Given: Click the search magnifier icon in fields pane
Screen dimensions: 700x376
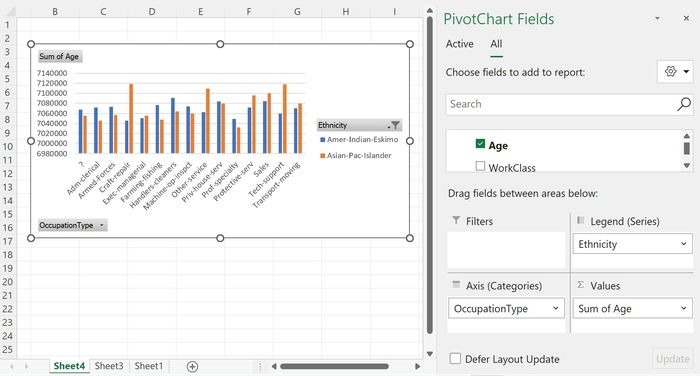Looking at the screenshot, I should (x=683, y=104).
